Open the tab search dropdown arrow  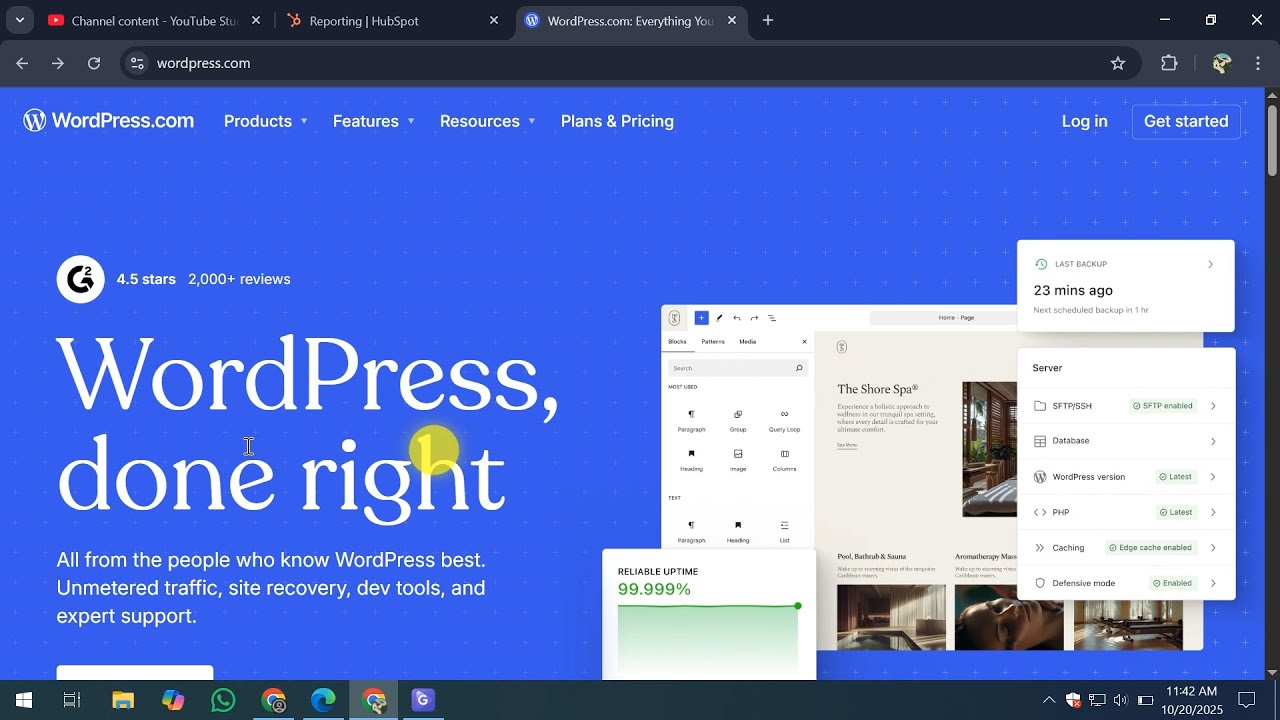(x=19, y=20)
